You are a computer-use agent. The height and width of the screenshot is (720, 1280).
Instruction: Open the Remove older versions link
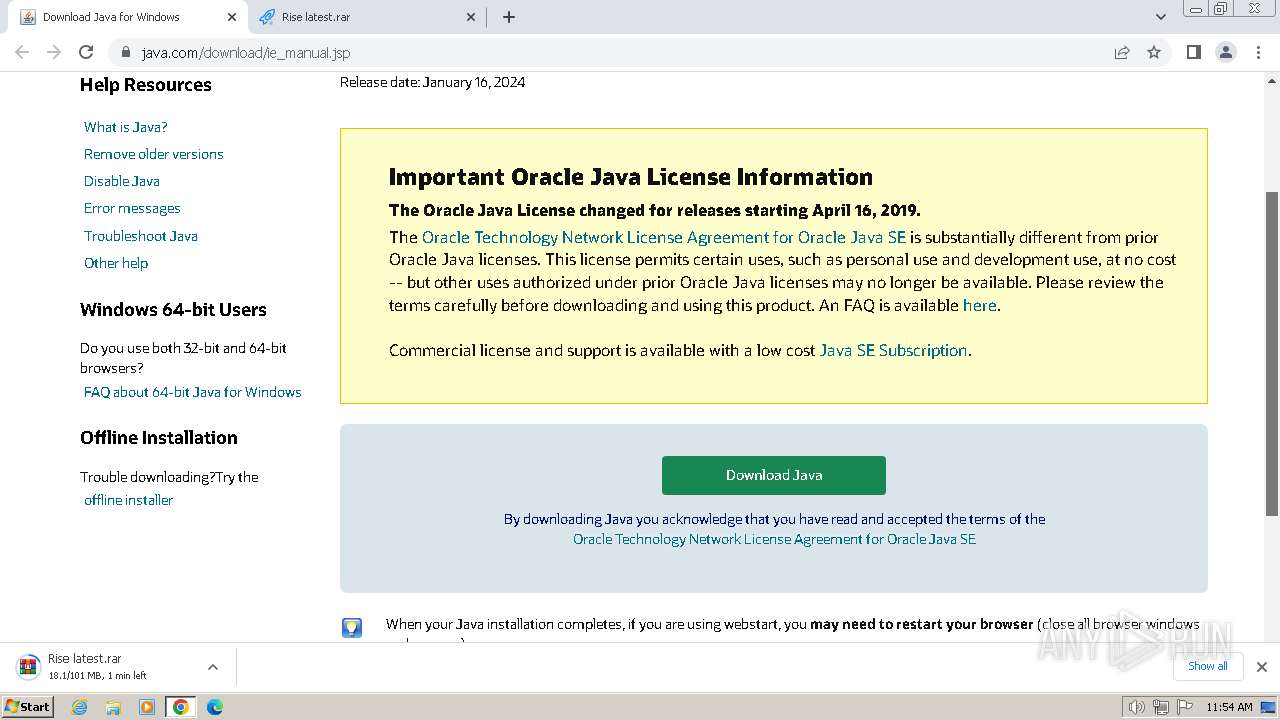coord(154,154)
